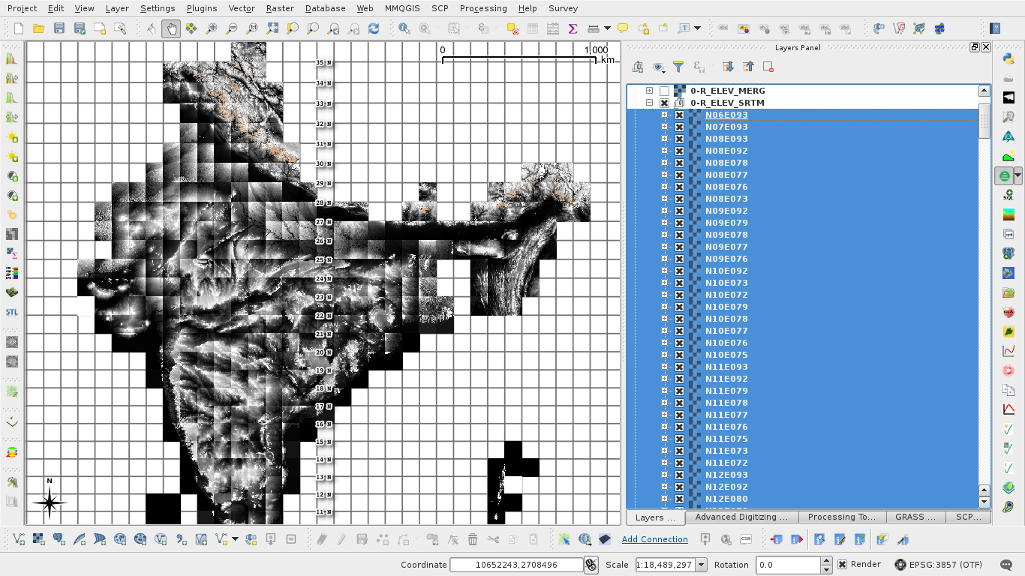This screenshot has width=1025, height=576.
Task: Open the Raster menu
Action: click(x=279, y=8)
